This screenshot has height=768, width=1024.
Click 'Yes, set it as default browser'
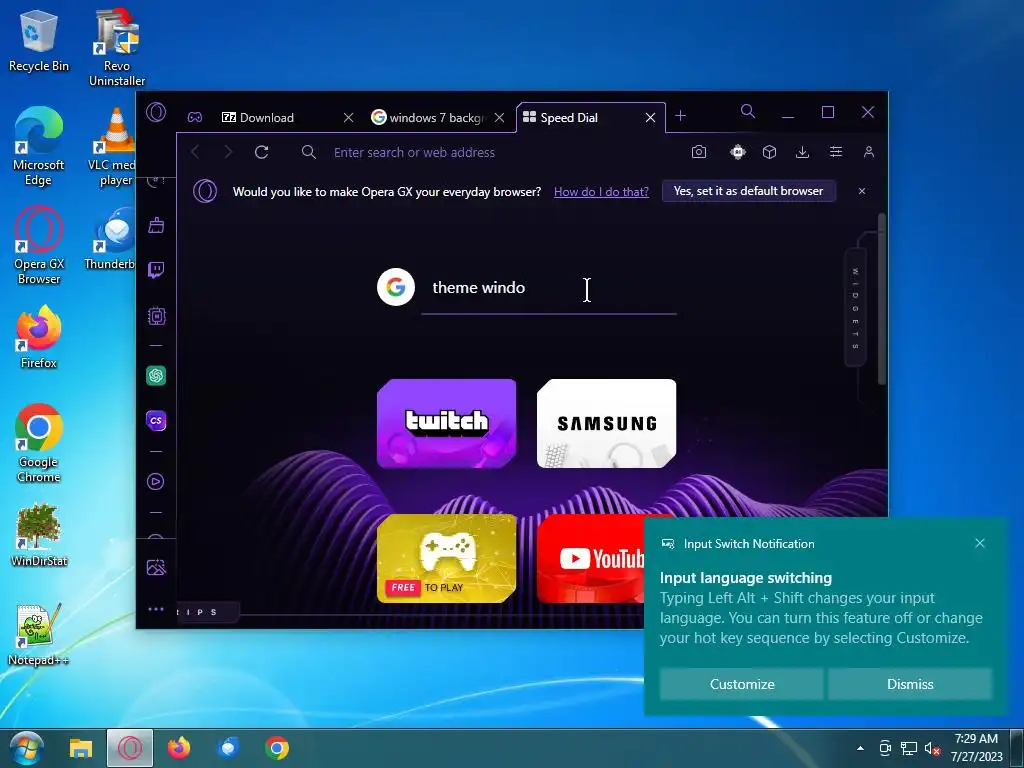748,191
